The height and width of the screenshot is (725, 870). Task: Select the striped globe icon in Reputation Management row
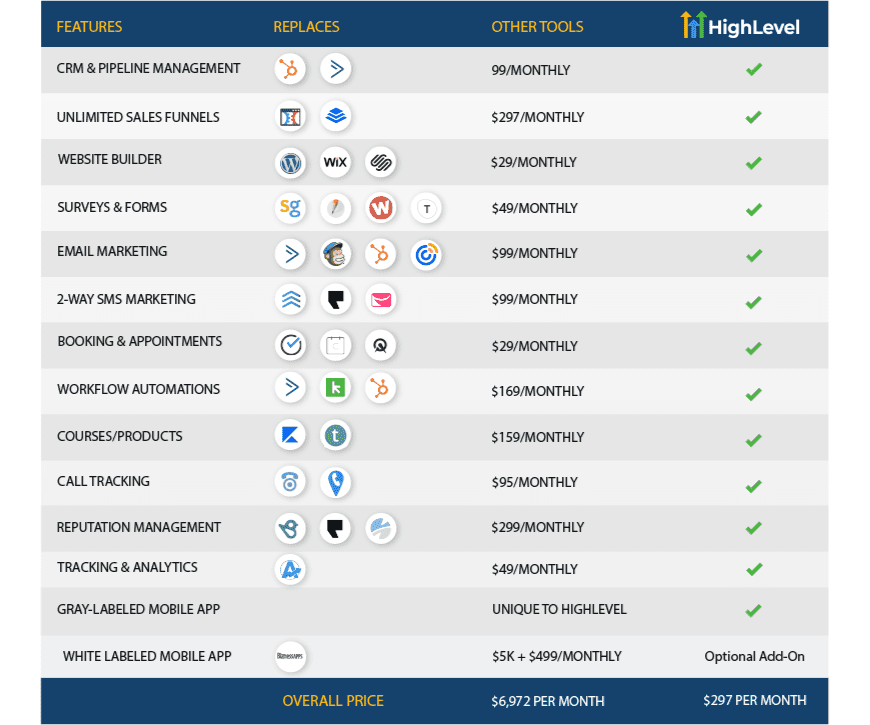pos(381,528)
